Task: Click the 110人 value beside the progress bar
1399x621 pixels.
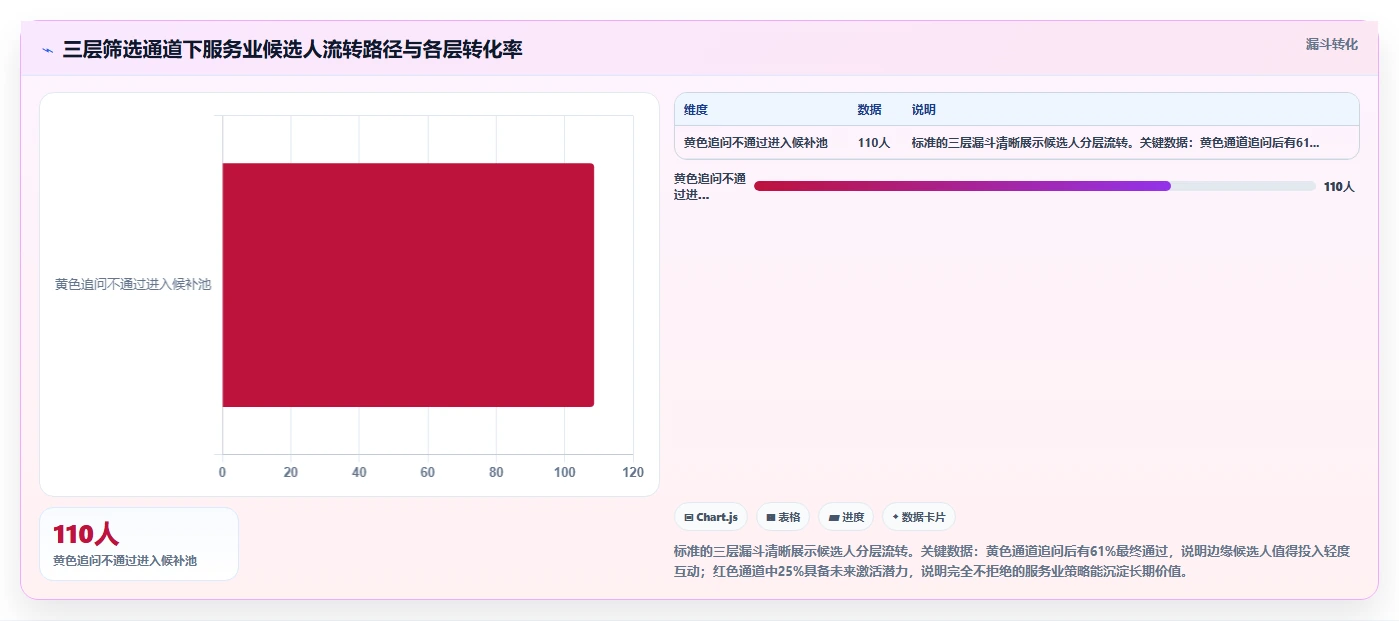Action: point(1339,187)
